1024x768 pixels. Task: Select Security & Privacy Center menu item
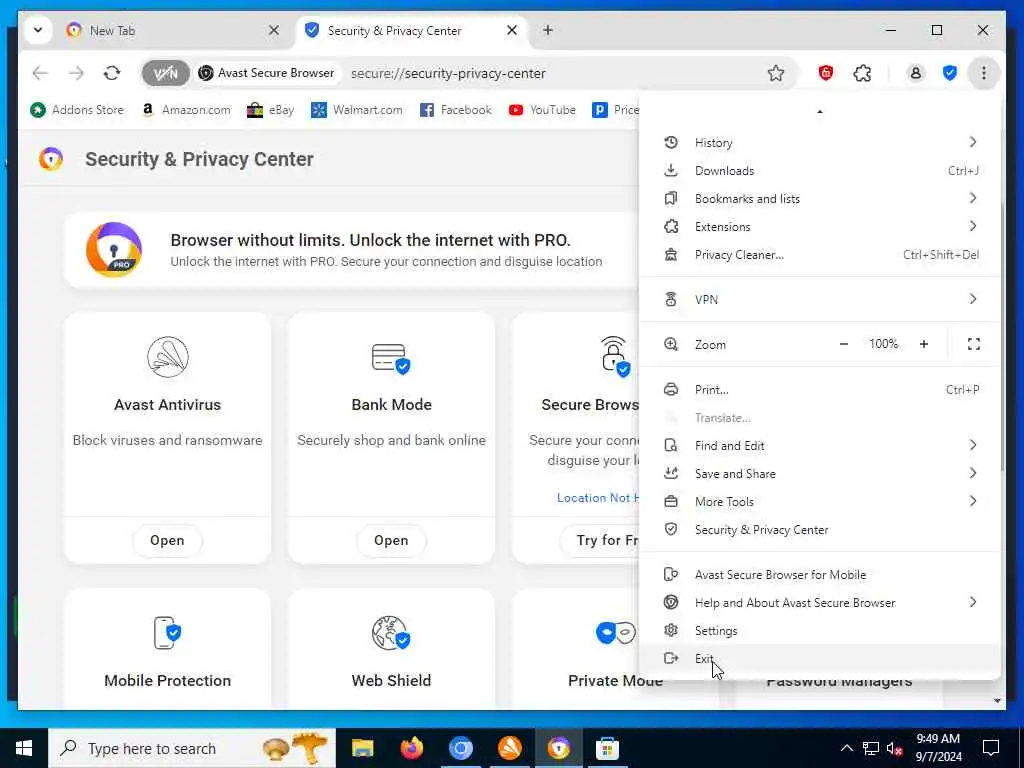click(820, 530)
